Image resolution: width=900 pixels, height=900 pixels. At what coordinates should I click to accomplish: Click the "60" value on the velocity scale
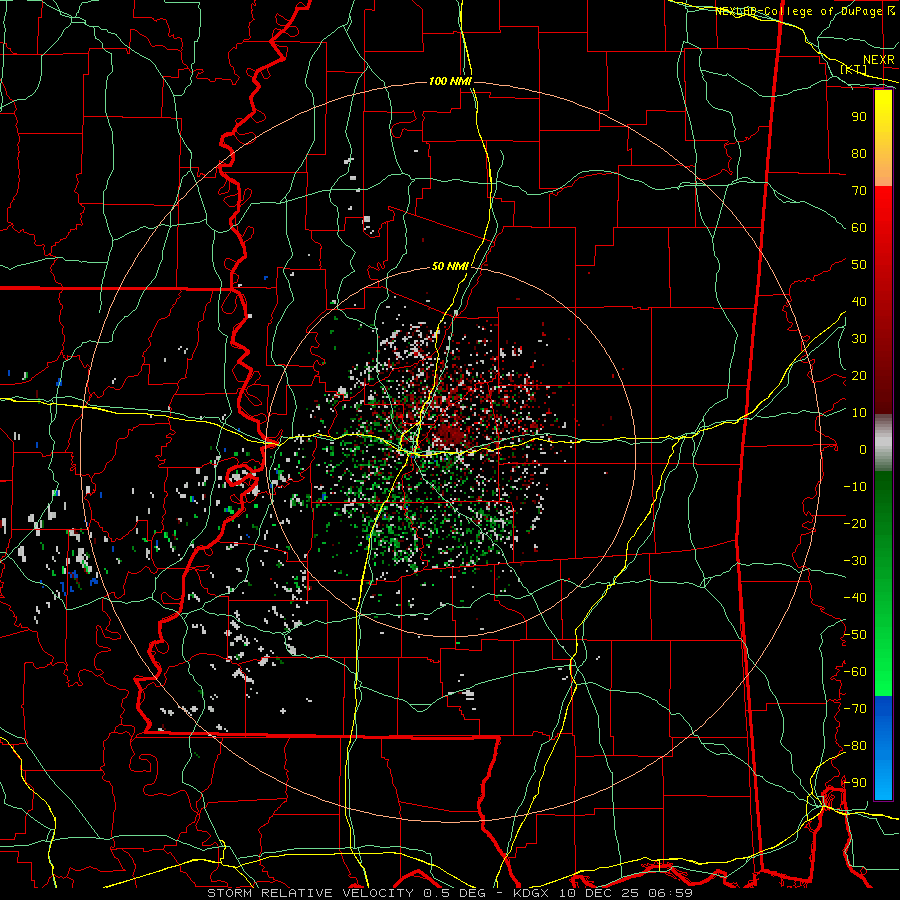[859, 228]
